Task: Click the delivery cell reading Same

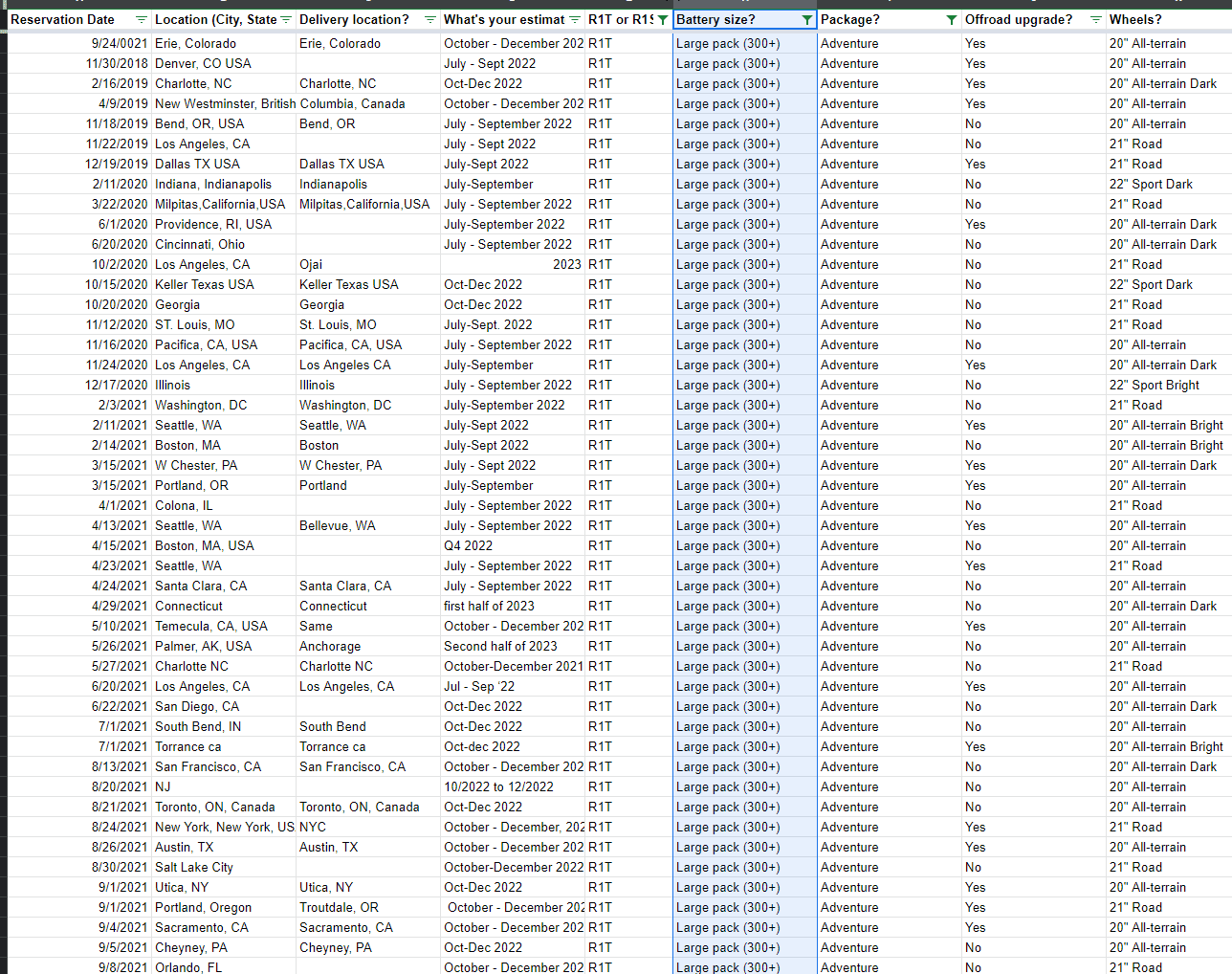Action: click(x=368, y=627)
